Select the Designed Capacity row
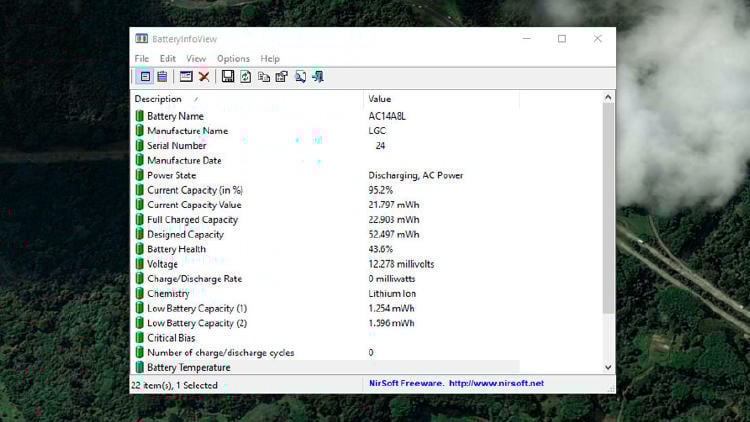The image size is (750, 422). 325,234
